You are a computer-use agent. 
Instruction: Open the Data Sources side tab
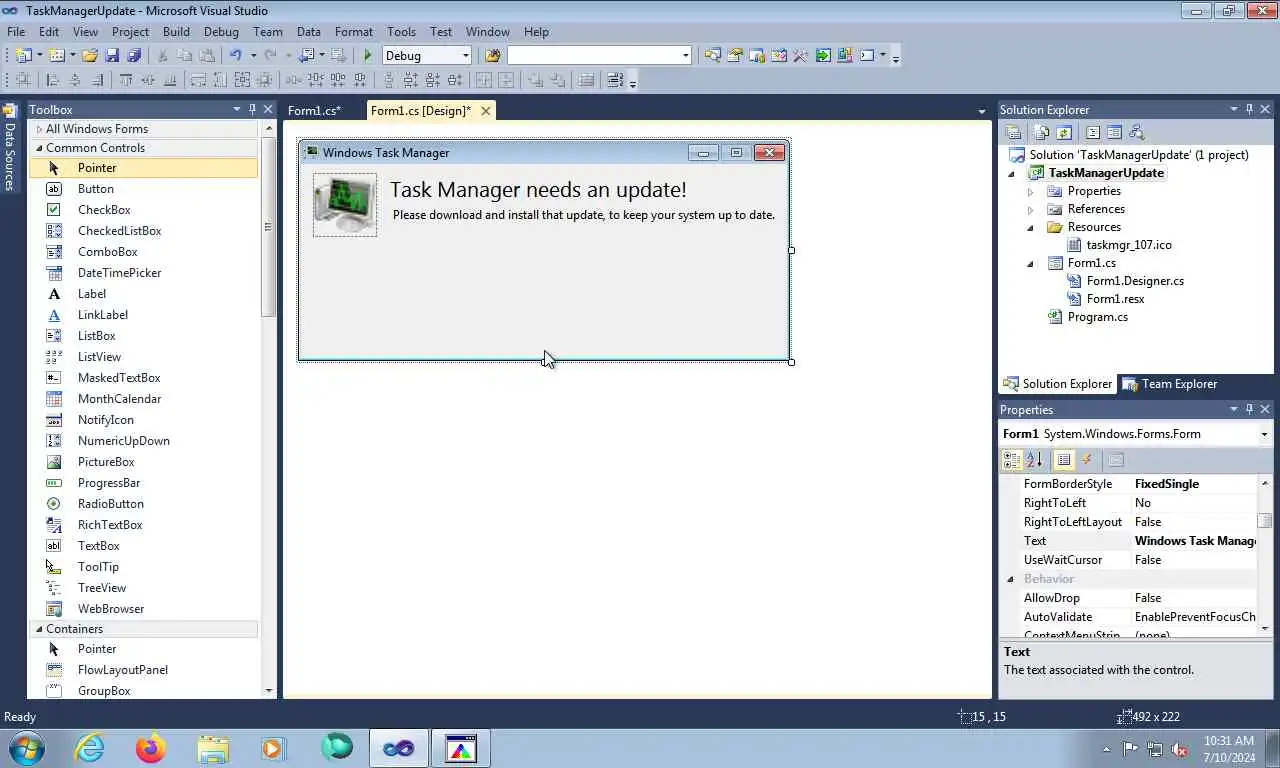(x=9, y=147)
